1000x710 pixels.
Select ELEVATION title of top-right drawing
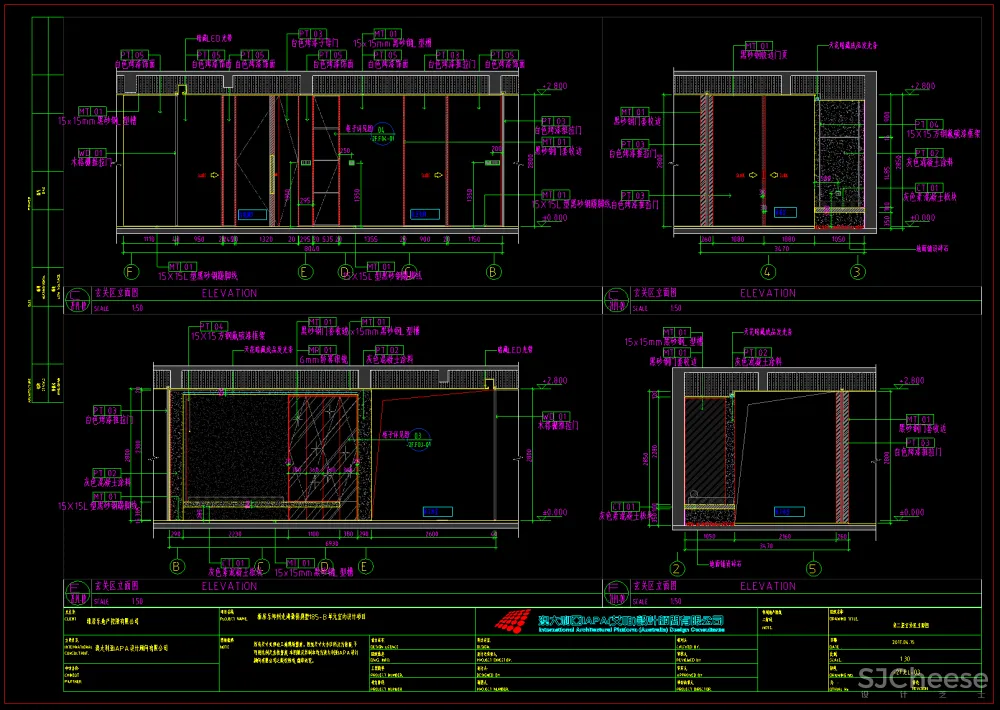(x=768, y=293)
